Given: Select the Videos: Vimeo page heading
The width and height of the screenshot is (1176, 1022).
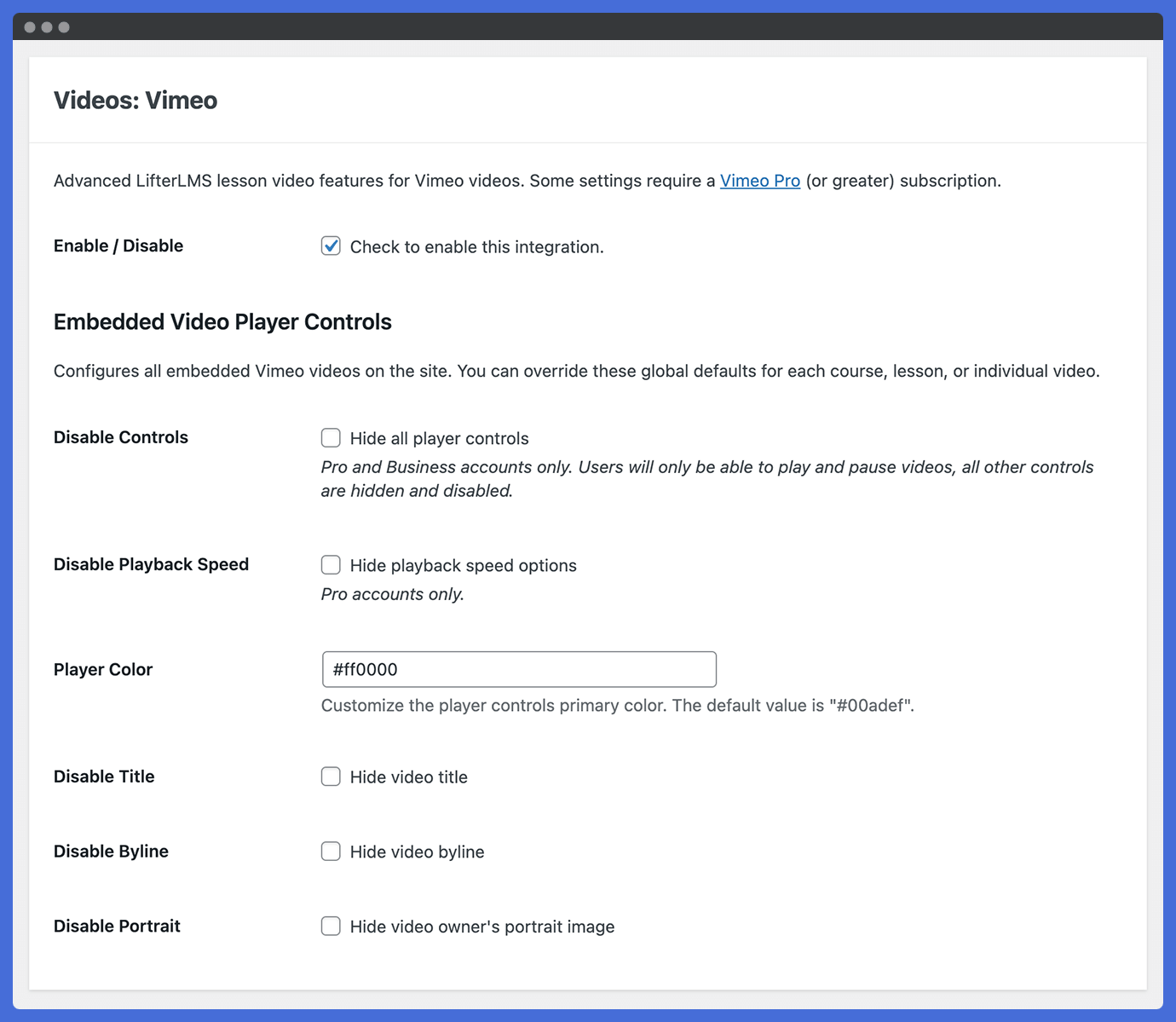Looking at the screenshot, I should pos(135,101).
